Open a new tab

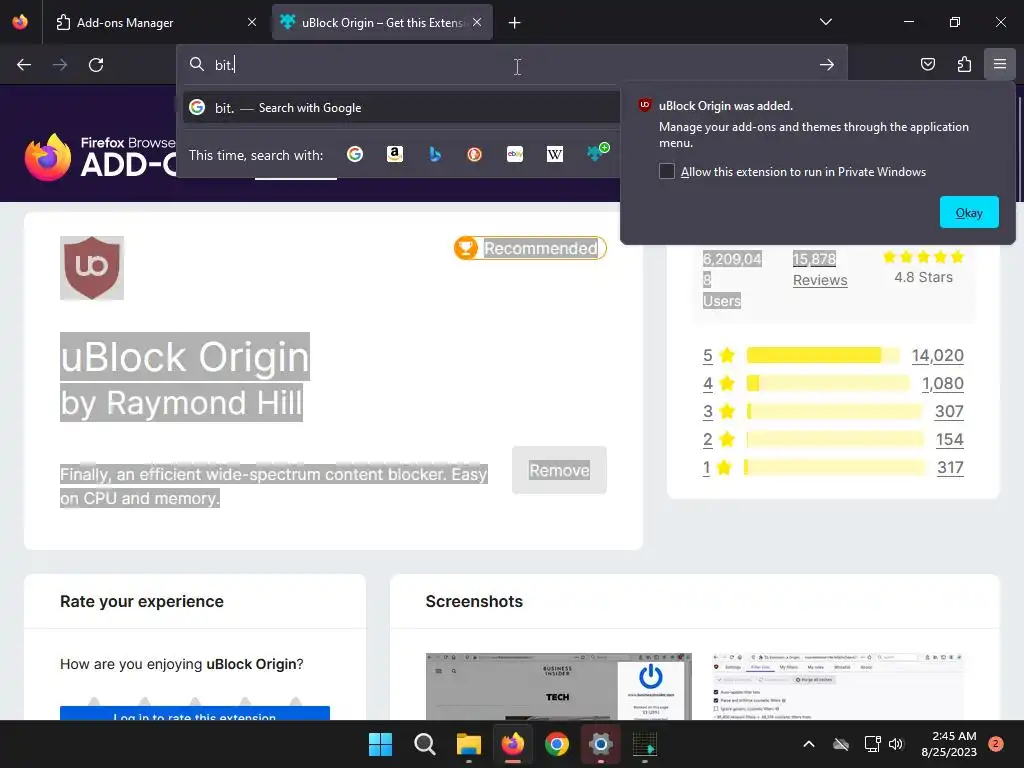pos(514,23)
